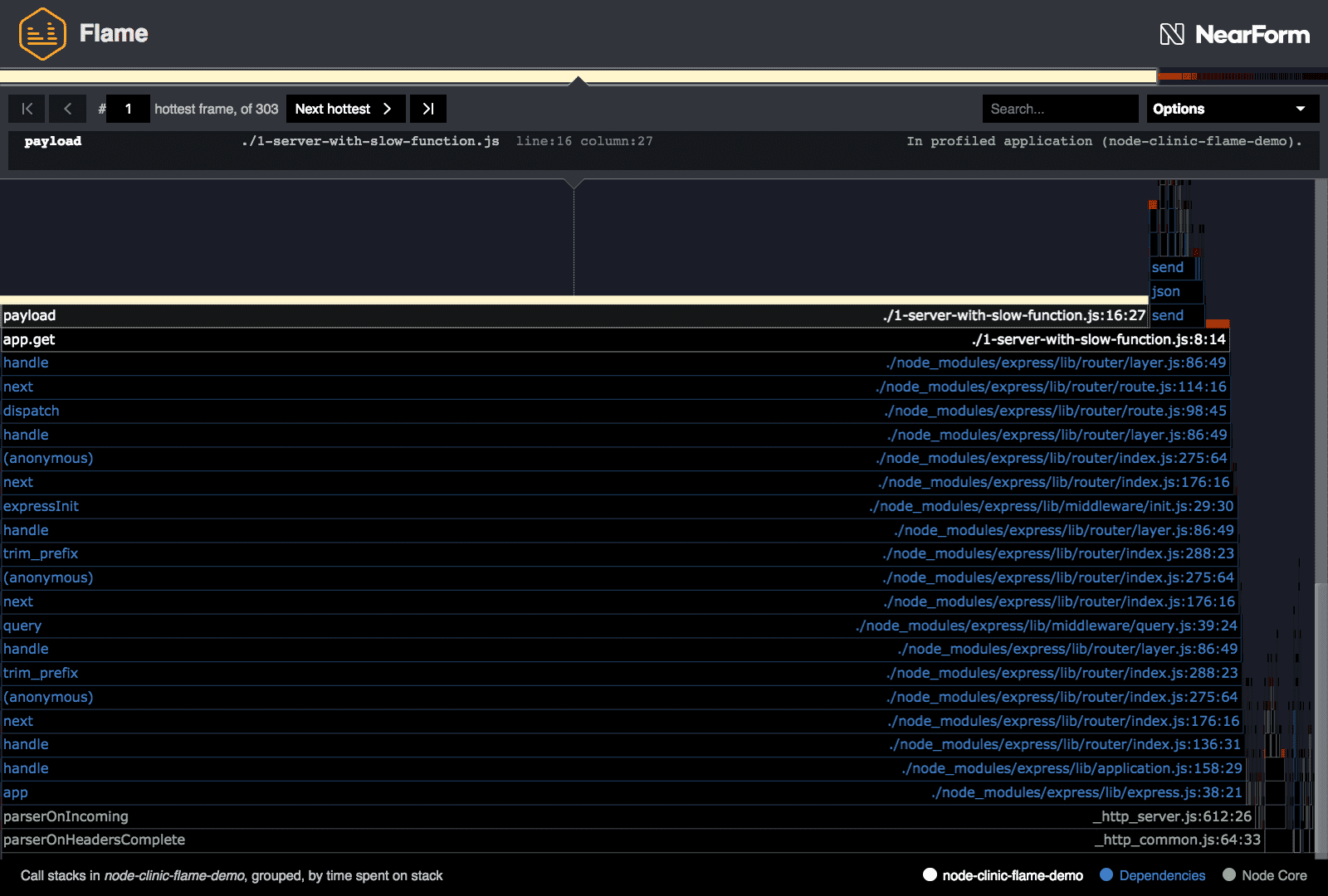
Task: Jump to the first hottest frame
Action: coord(26,108)
